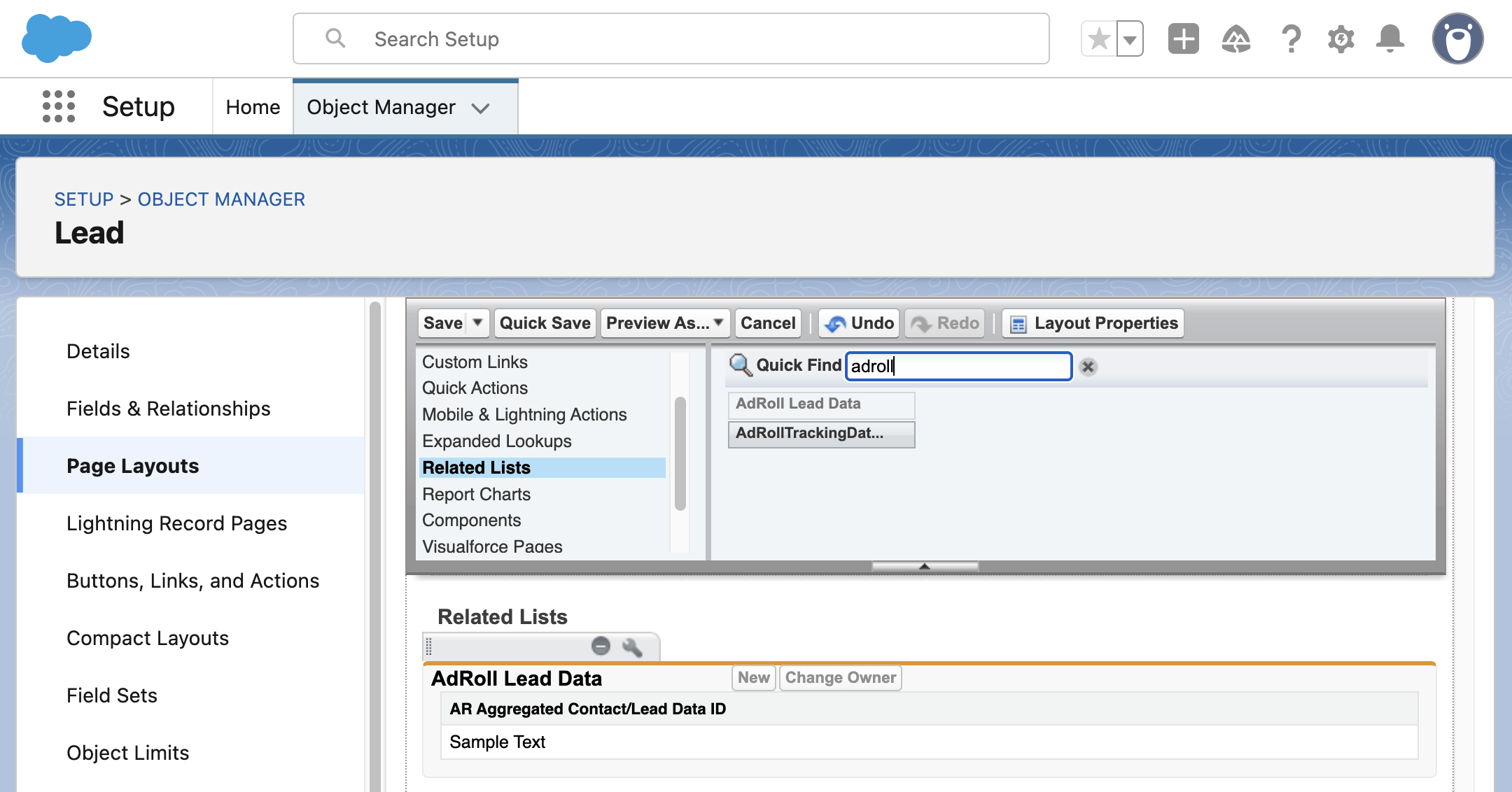Open Field Sets in the sidebar

tap(190, 695)
